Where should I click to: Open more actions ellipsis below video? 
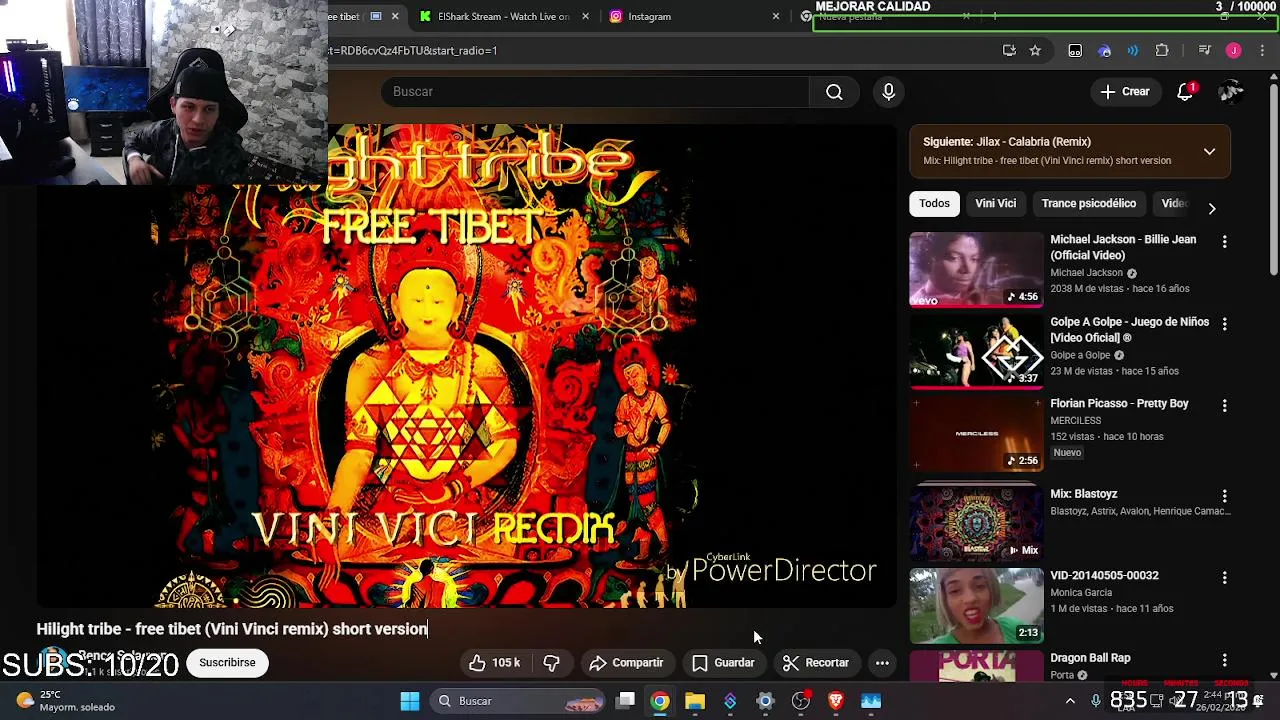click(x=882, y=663)
